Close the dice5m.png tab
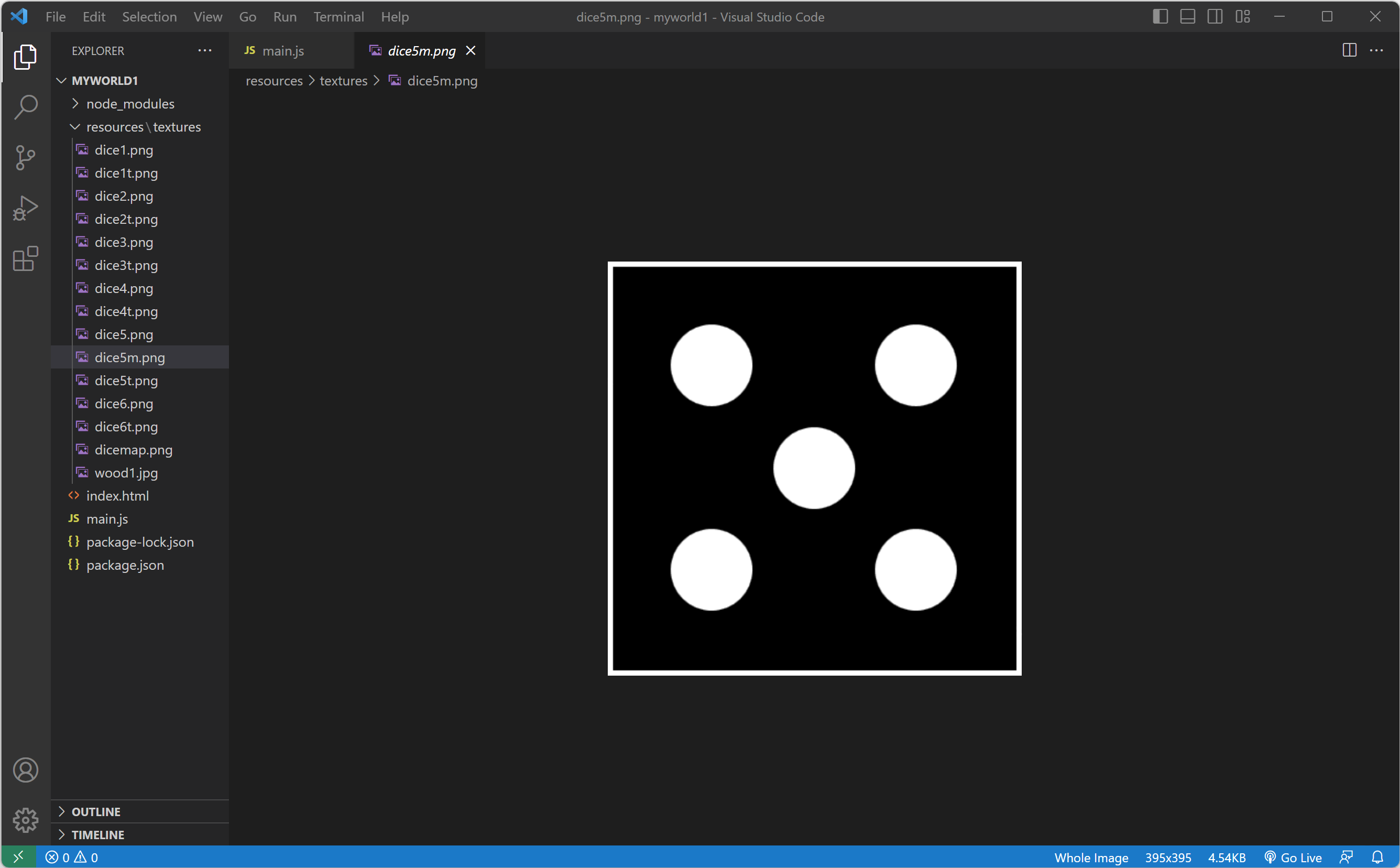The height and width of the screenshot is (868, 1400). 471,50
